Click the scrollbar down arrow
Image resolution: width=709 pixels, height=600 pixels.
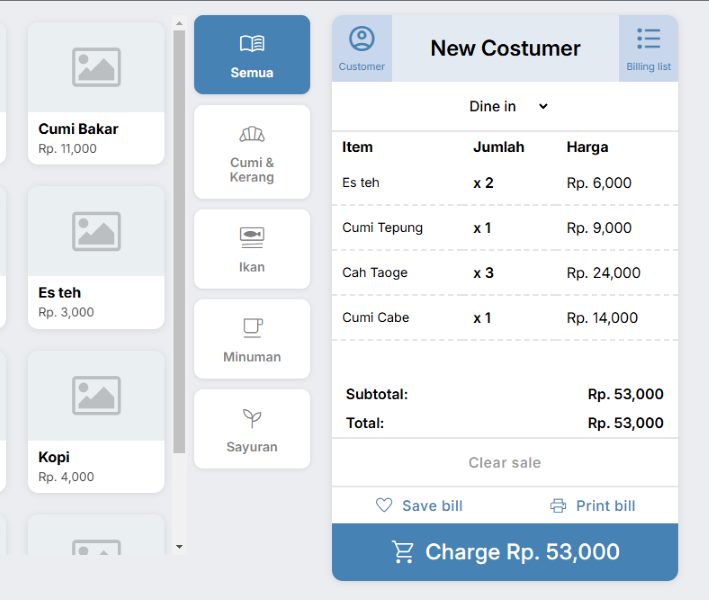click(x=179, y=547)
